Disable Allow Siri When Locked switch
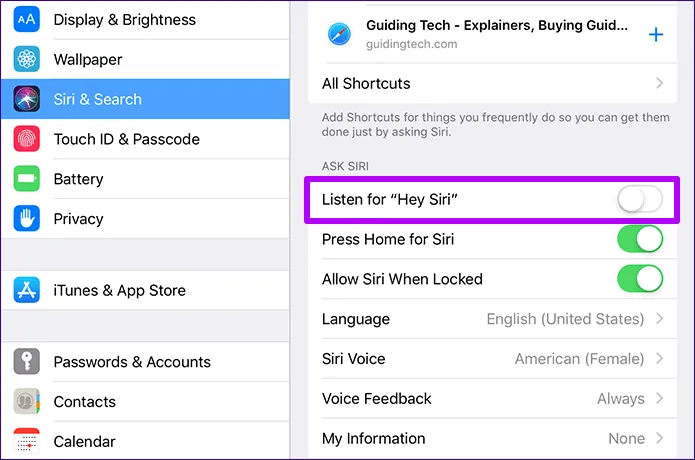Viewport: 695px width, 460px height. [x=639, y=279]
